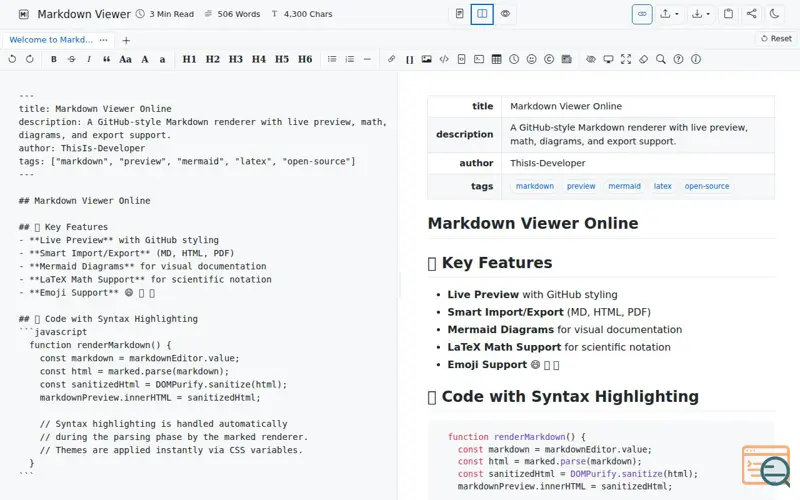800x500 pixels.
Task: Open info with the circled i icon
Action: (696, 59)
